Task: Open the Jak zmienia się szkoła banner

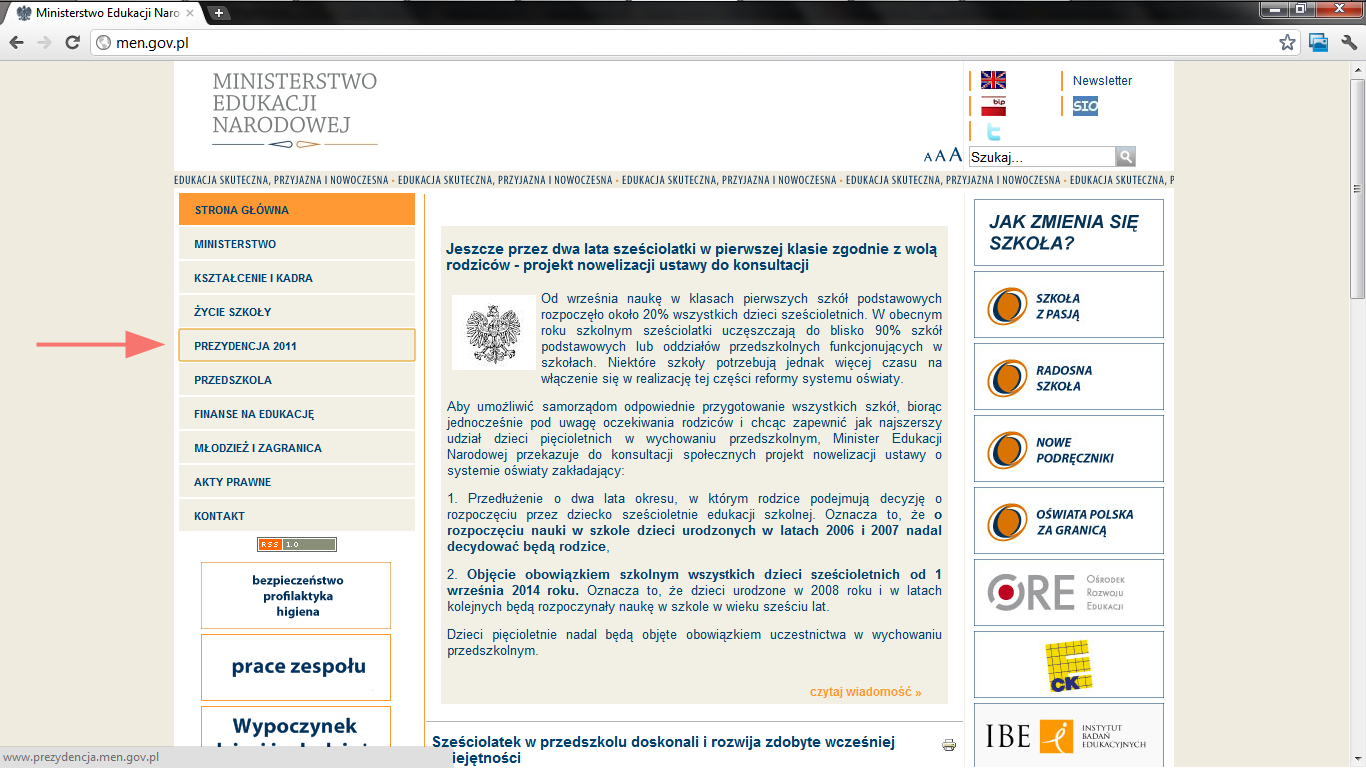Action: pos(1069,232)
